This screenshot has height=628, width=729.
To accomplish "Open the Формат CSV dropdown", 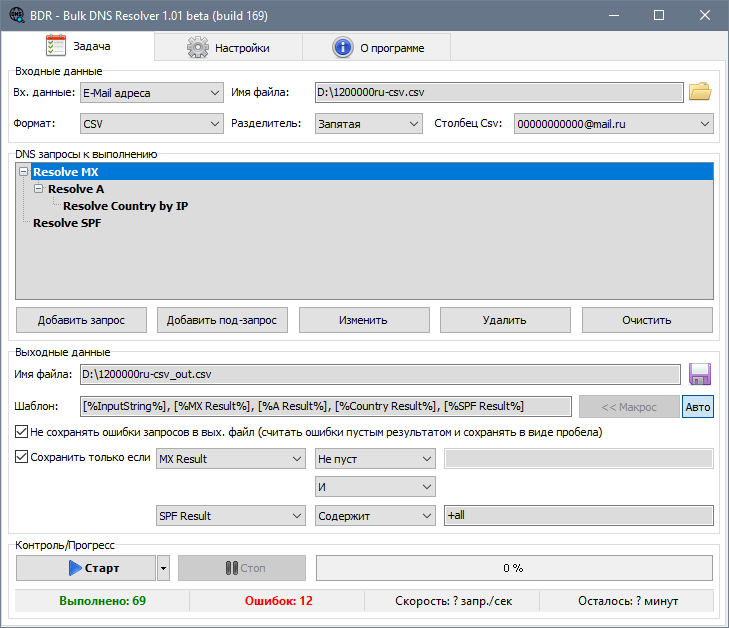I will 152,124.
